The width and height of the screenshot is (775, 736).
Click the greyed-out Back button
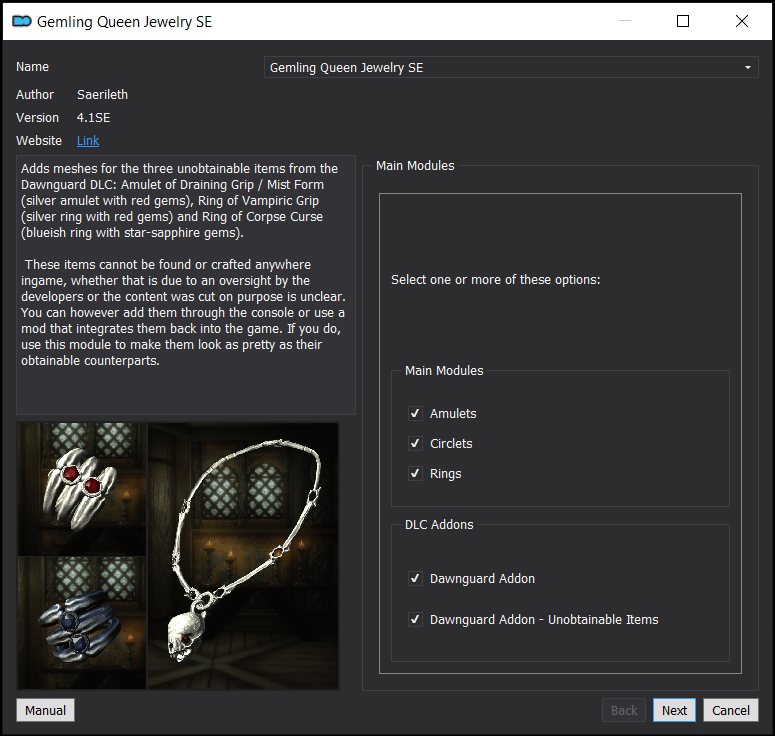624,710
